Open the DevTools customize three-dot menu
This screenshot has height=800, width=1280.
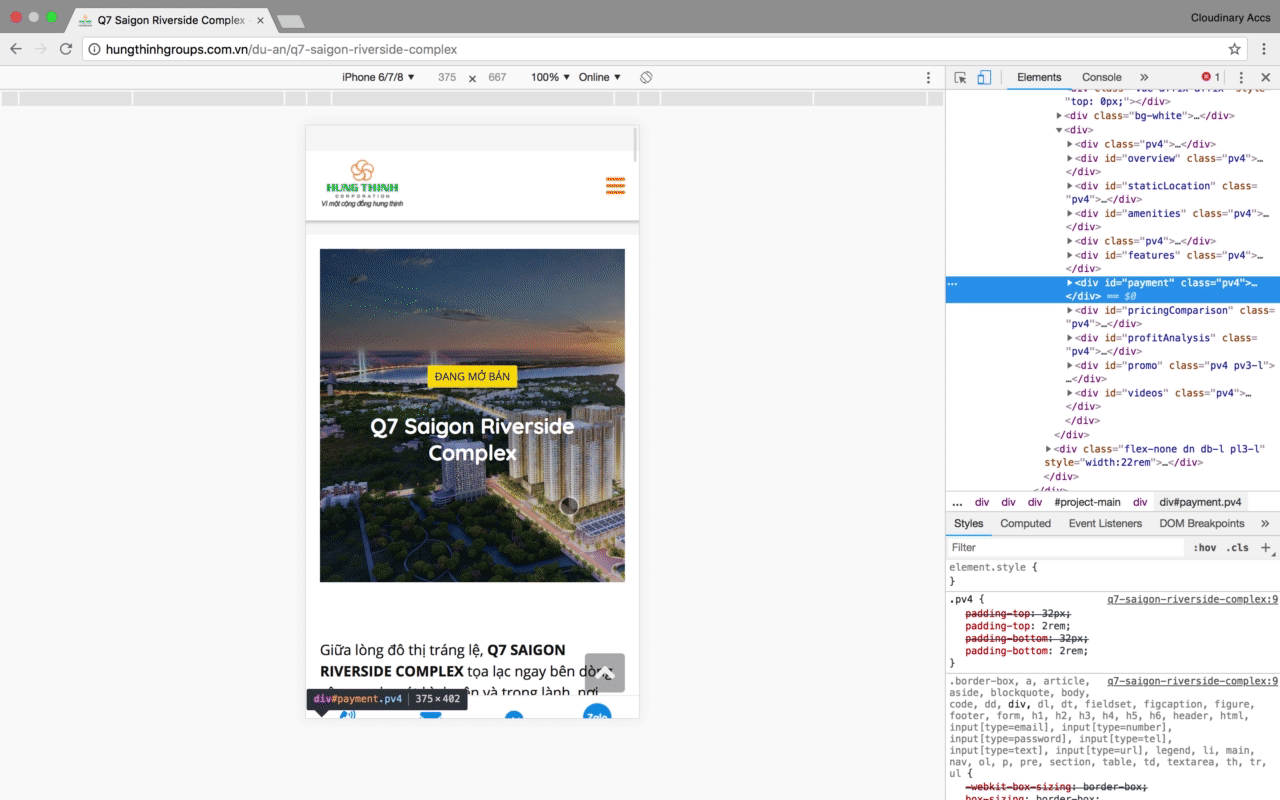1241,77
